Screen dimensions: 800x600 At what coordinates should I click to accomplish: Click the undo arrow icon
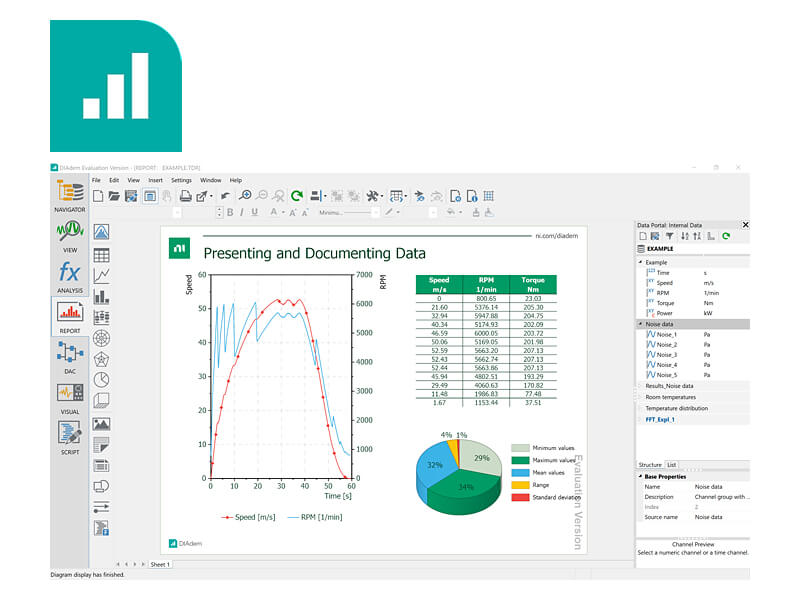225,196
